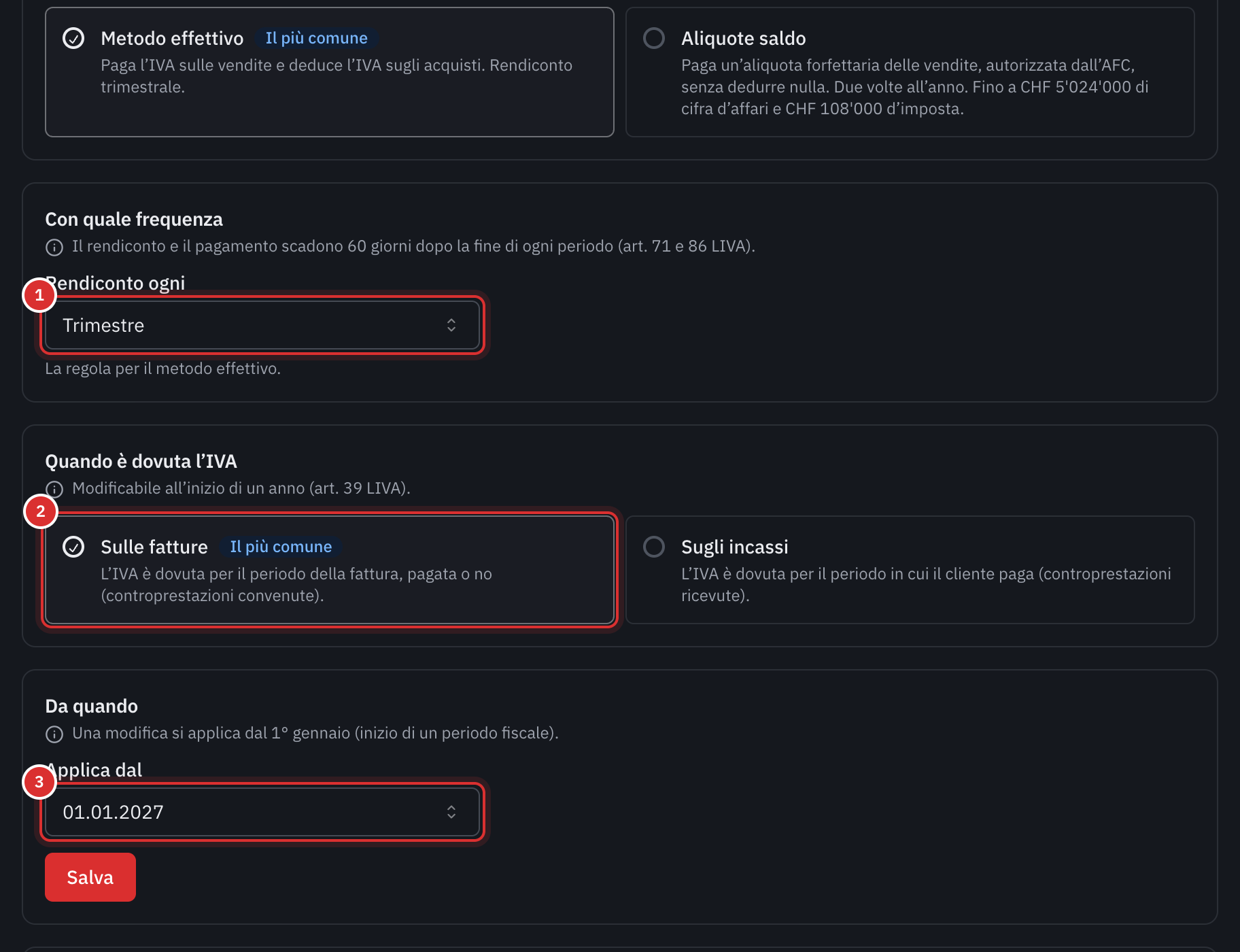Viewport: 1240px width, 952px height.
Task: Click the La regola per il metodo effettivo hint
Action: (x=163, y=369)
